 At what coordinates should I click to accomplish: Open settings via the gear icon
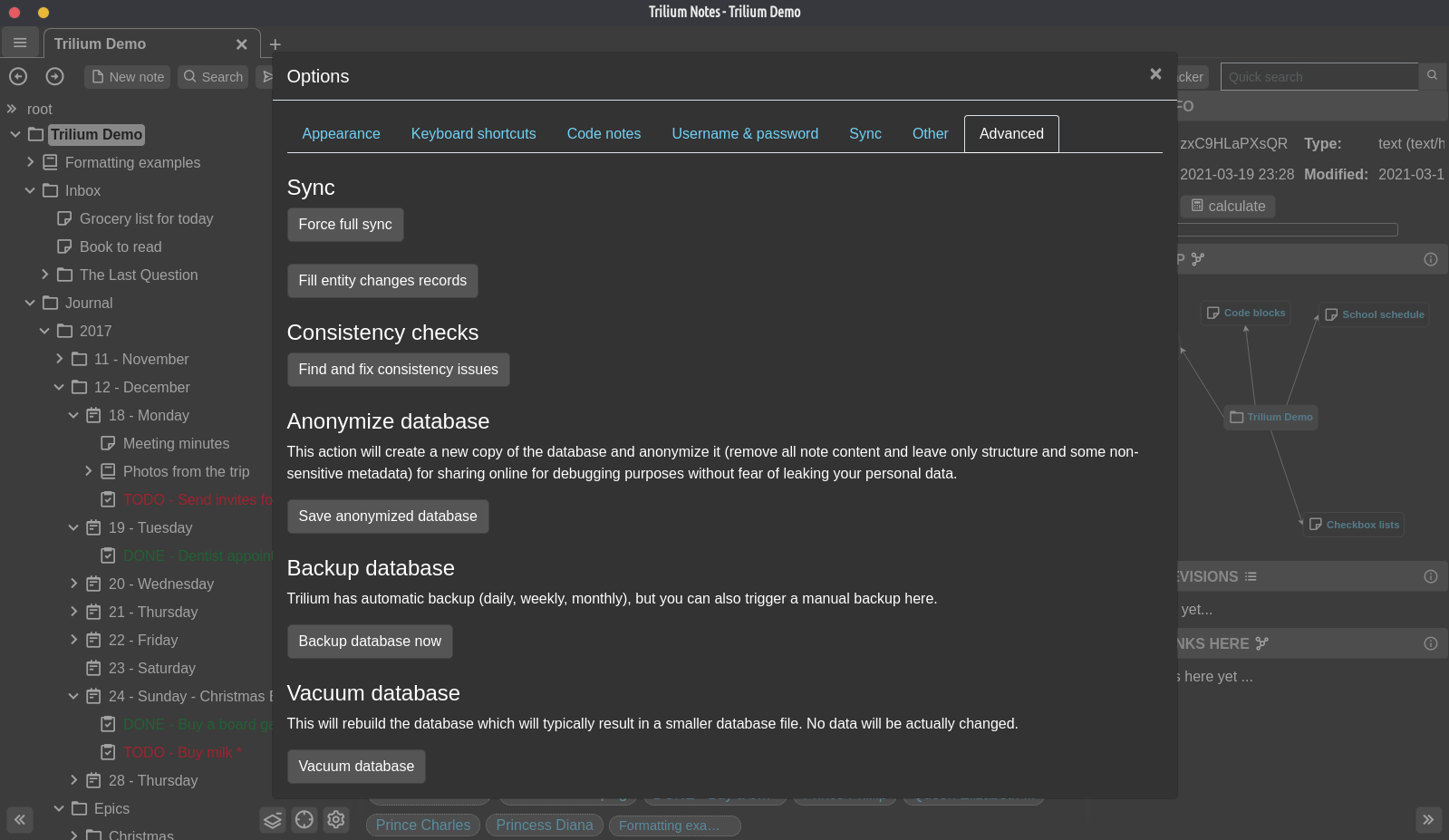pyautogui.click(x=336, y=820)
